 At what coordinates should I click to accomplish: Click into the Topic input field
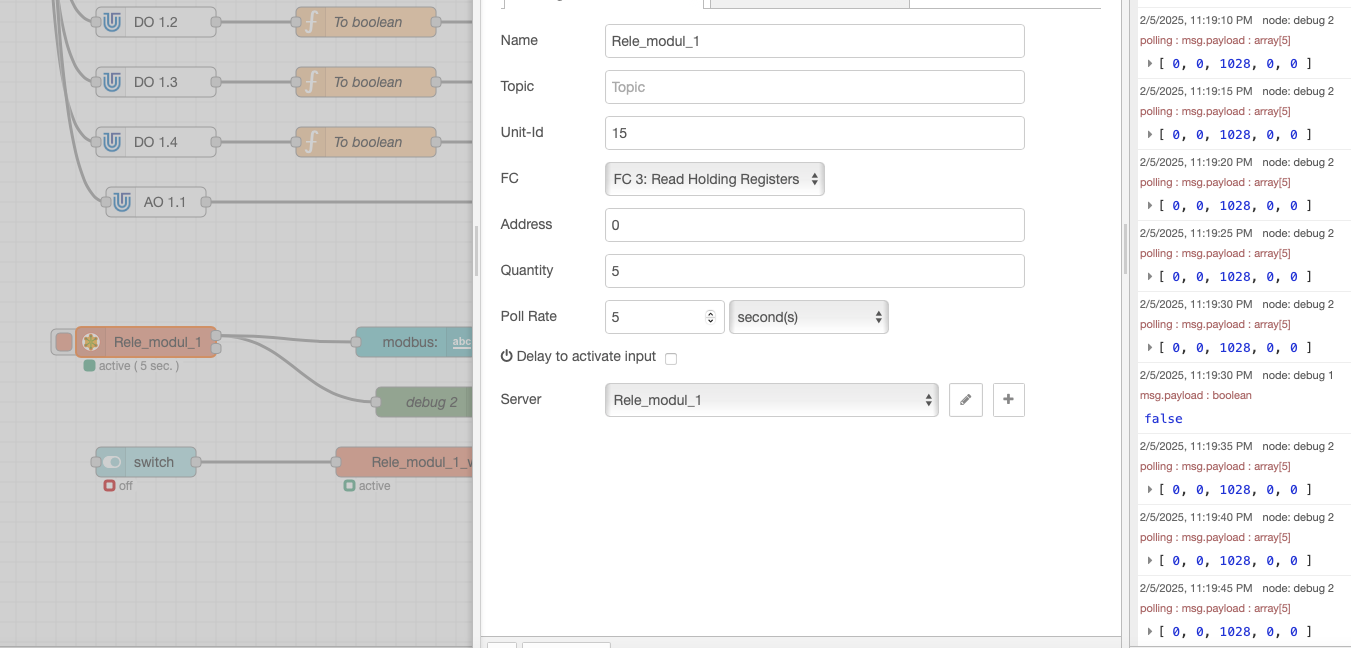coord(814,87)
